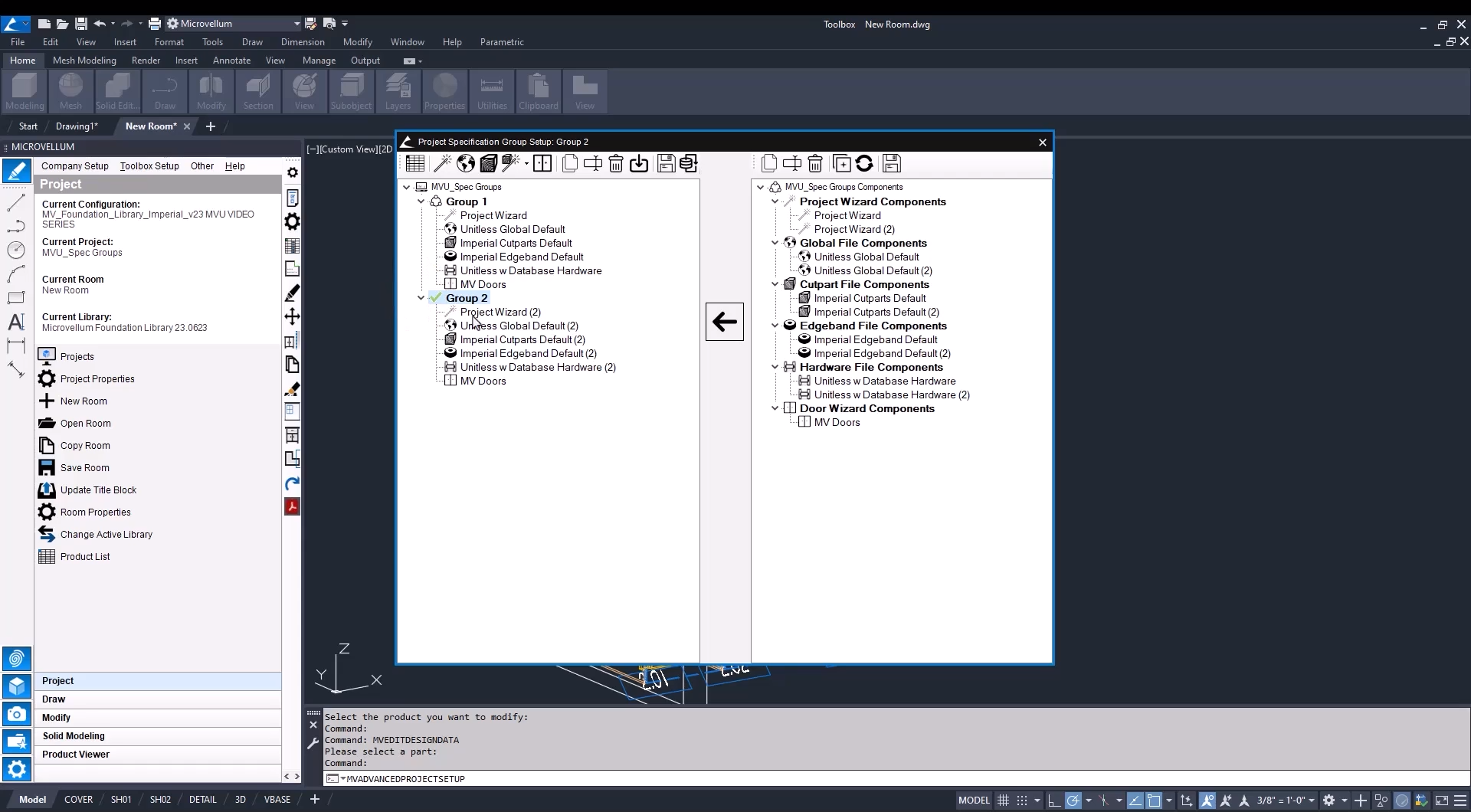Click the command line input field
This screenshot has width=1471, height=812.
pyautogui.click(x=896, y=779)
